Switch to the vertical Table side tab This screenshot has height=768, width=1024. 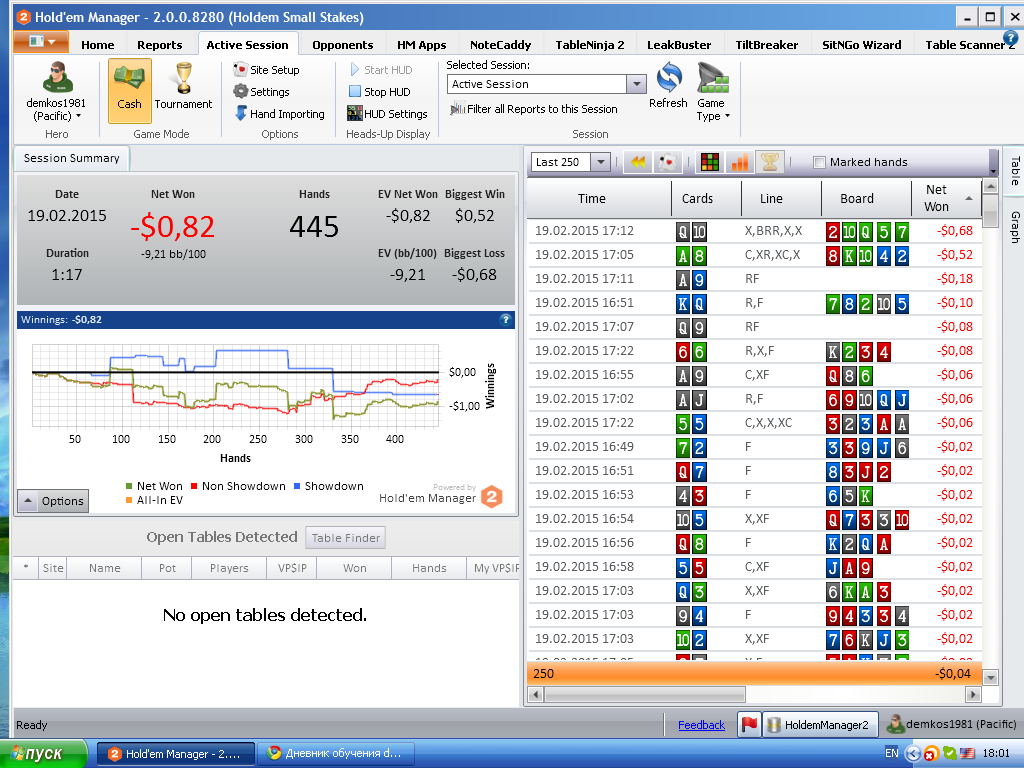(x=1015, y=170)
